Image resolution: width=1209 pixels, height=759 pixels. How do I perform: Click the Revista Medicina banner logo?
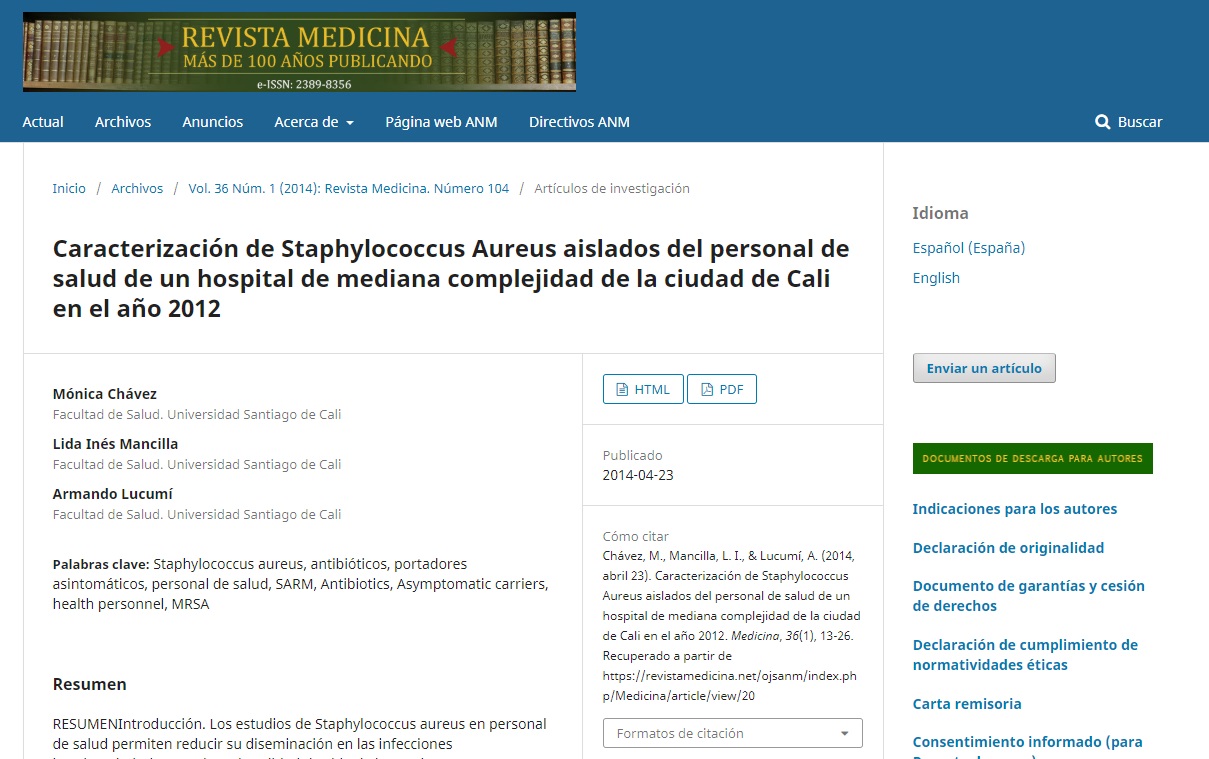click(299, 52)
